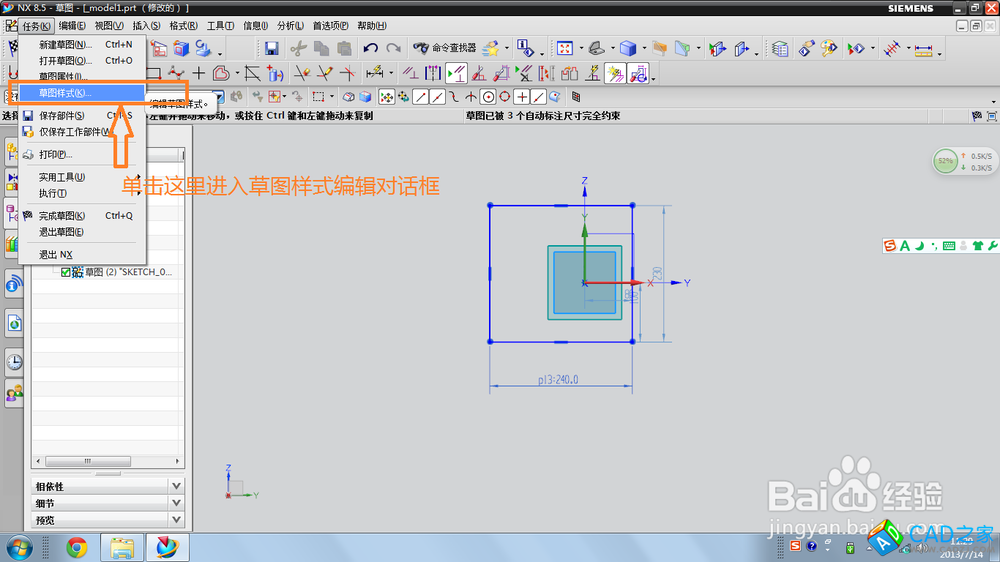Select 退出草图(E) menu entry
The width and height of the screenshot is (1000, 562).
(82, 232)
